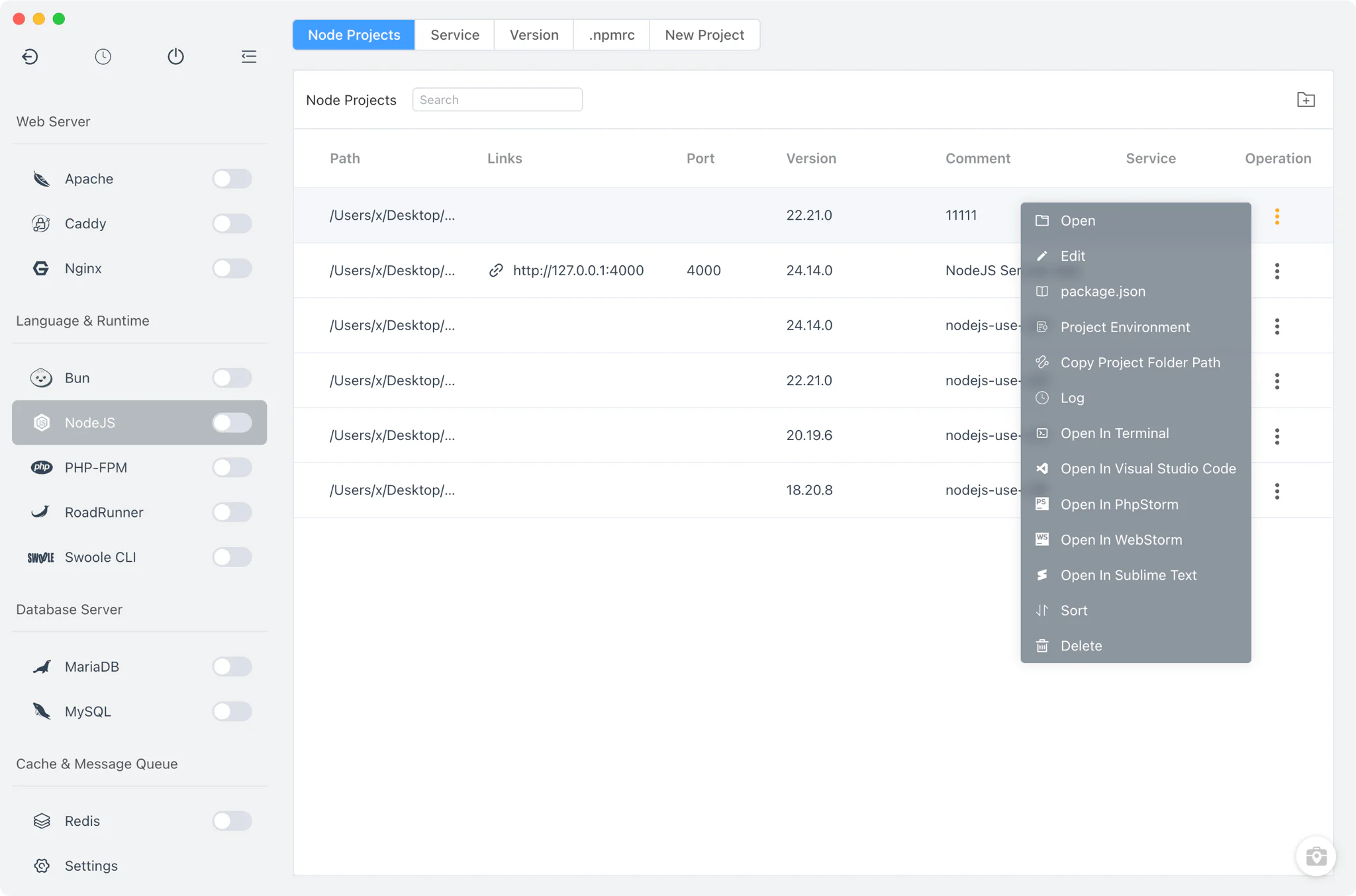
Task: Click the back/exit arrow icon in sidebar header
Action: (30, 56)
